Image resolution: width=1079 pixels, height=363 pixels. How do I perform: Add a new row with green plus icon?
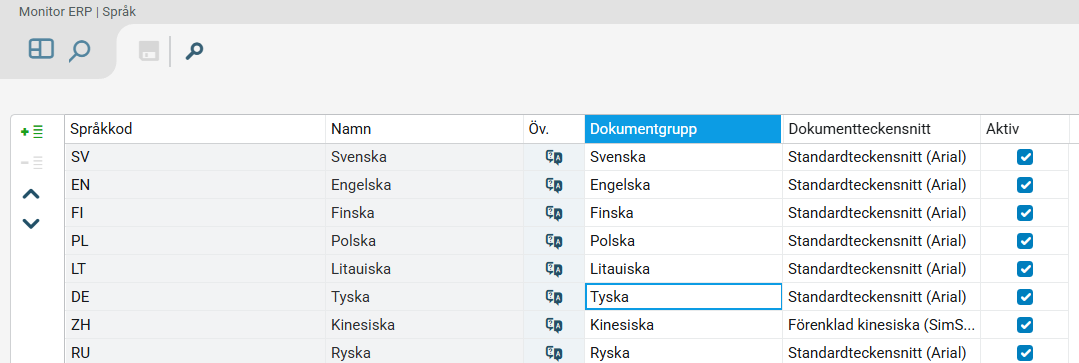click(32, 131)
